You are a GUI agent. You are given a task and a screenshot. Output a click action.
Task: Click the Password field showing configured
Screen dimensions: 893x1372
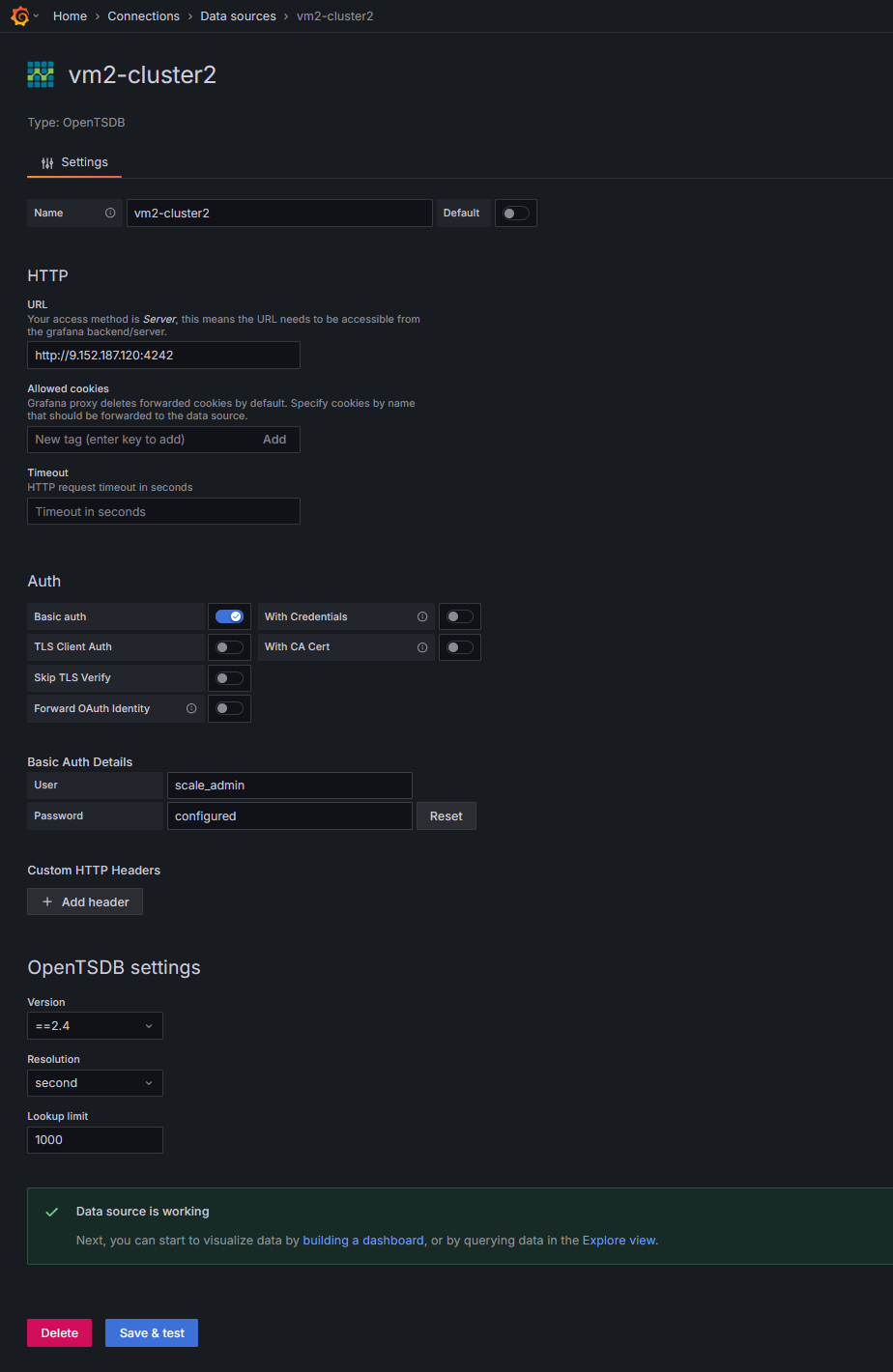290,816
